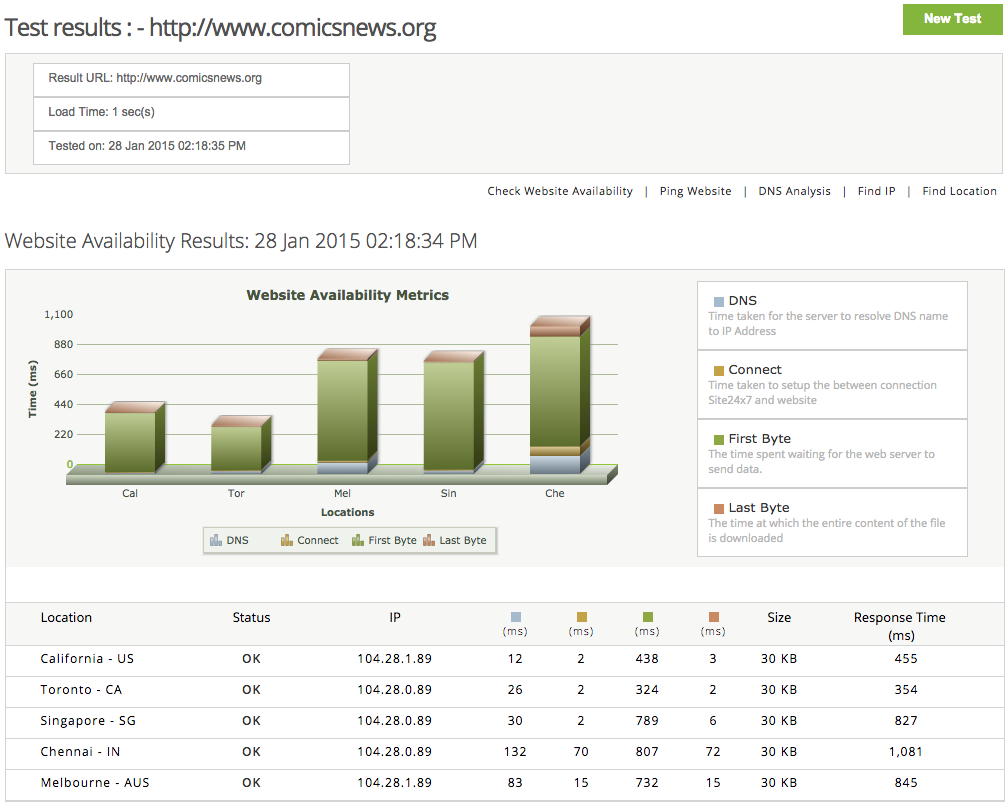The height and width of the screenshot is (807, 1007).
Task: Click the gold Connect column header swatch
Action: (582, 617)
